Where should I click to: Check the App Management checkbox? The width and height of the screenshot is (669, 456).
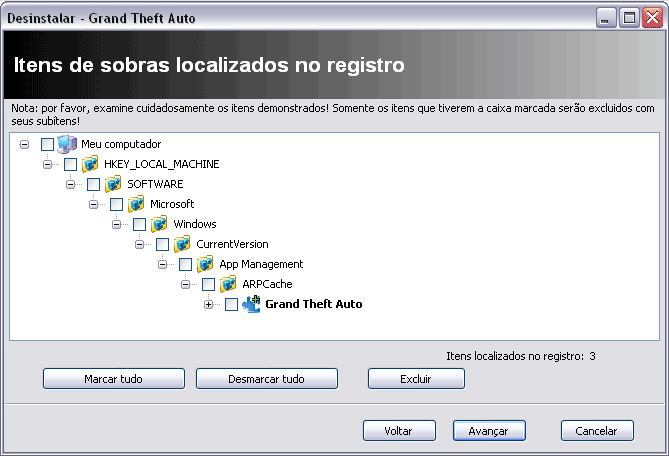[x=186, y=264]
